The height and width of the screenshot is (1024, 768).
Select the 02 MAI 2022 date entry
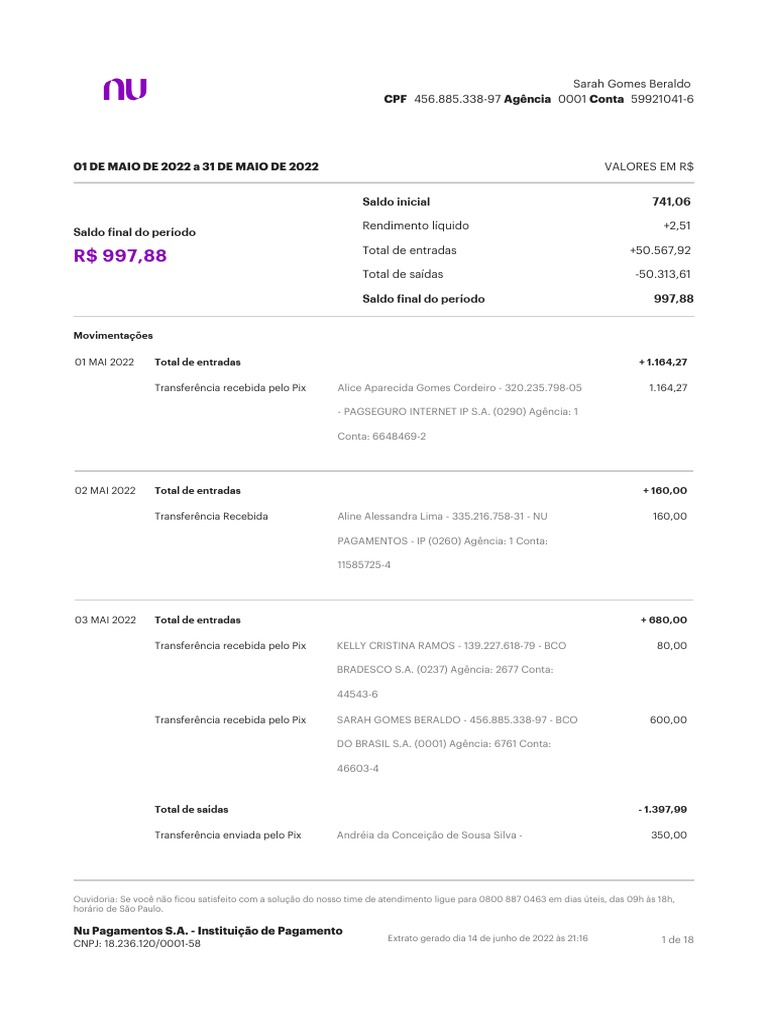click(105, 491)
